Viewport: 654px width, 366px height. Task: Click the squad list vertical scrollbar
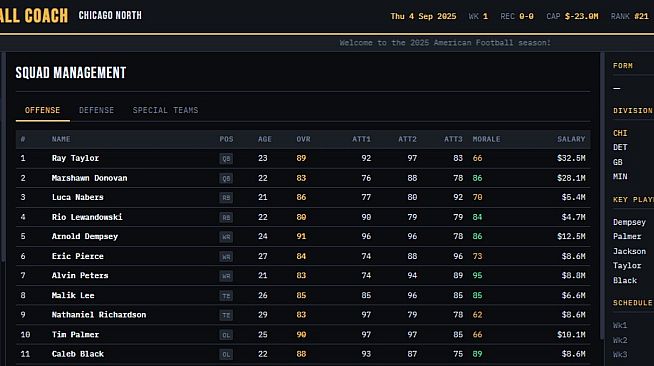[x=602, y=196]
